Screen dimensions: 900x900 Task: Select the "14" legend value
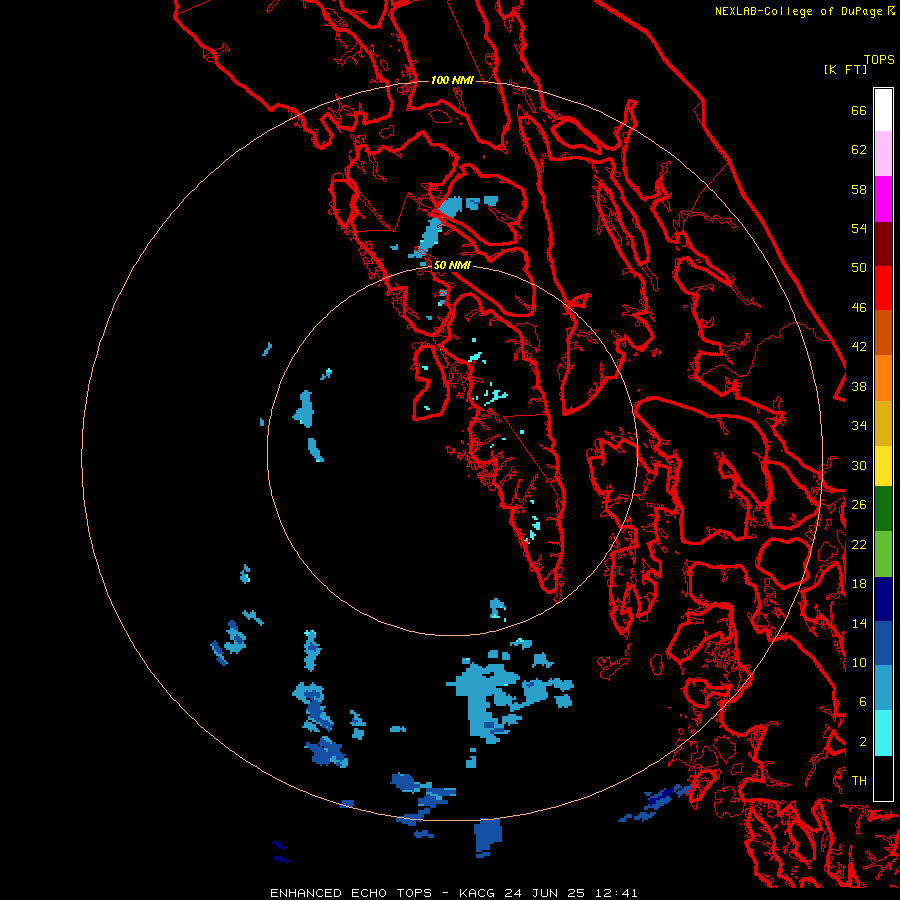tap(859, 623)
